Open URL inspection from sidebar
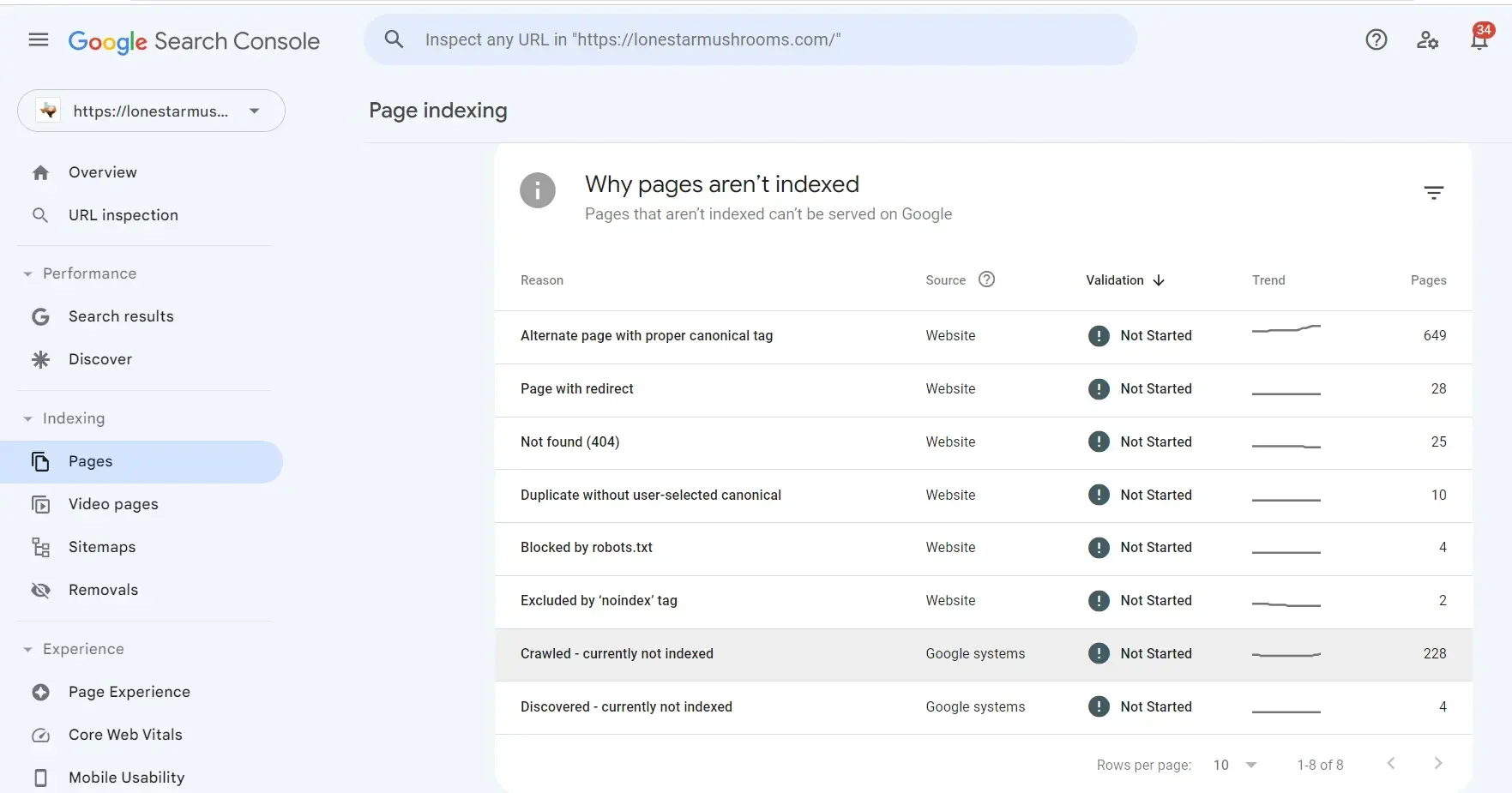Image resolution: width=1512 pixels, height=793 pixels. [x=123, y=215]
